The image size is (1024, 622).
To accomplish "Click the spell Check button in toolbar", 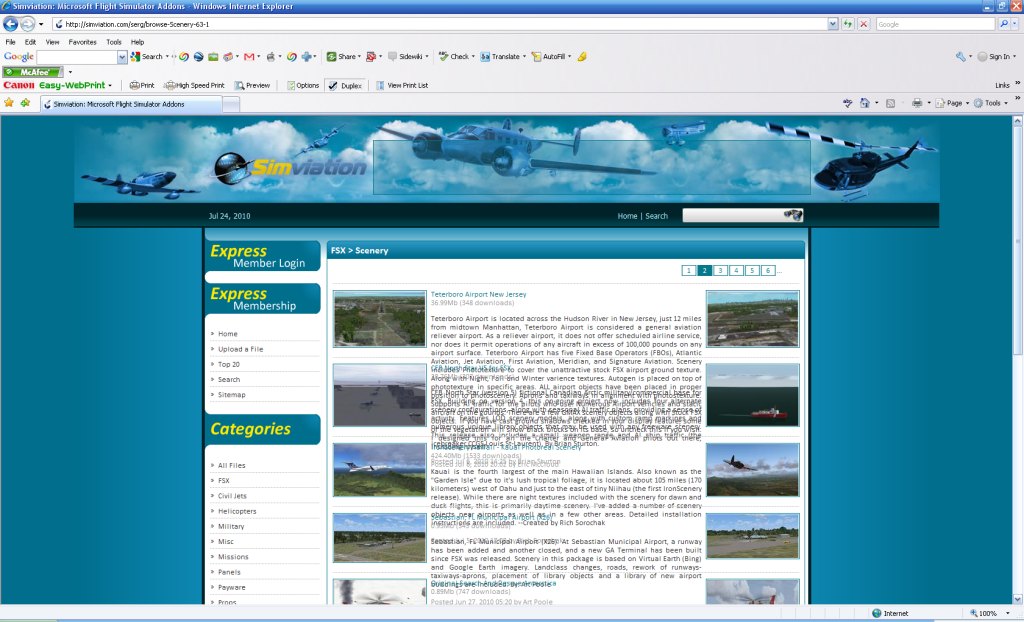I will [x=454, y=57].
